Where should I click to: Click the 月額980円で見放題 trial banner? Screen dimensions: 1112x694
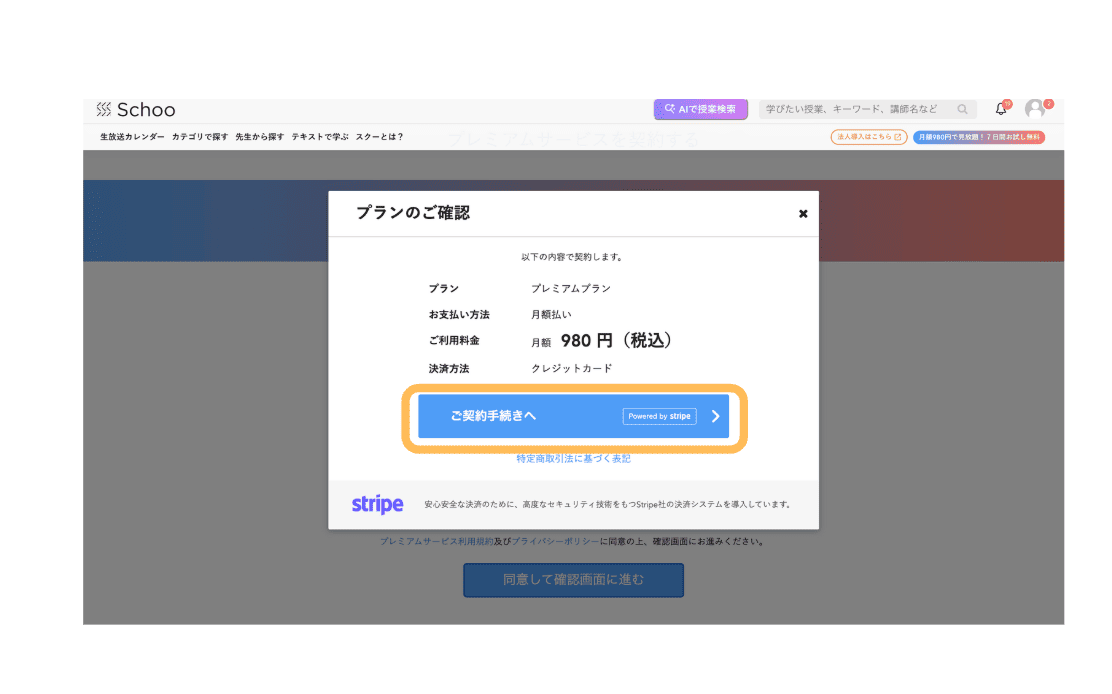tap(979, 137)
